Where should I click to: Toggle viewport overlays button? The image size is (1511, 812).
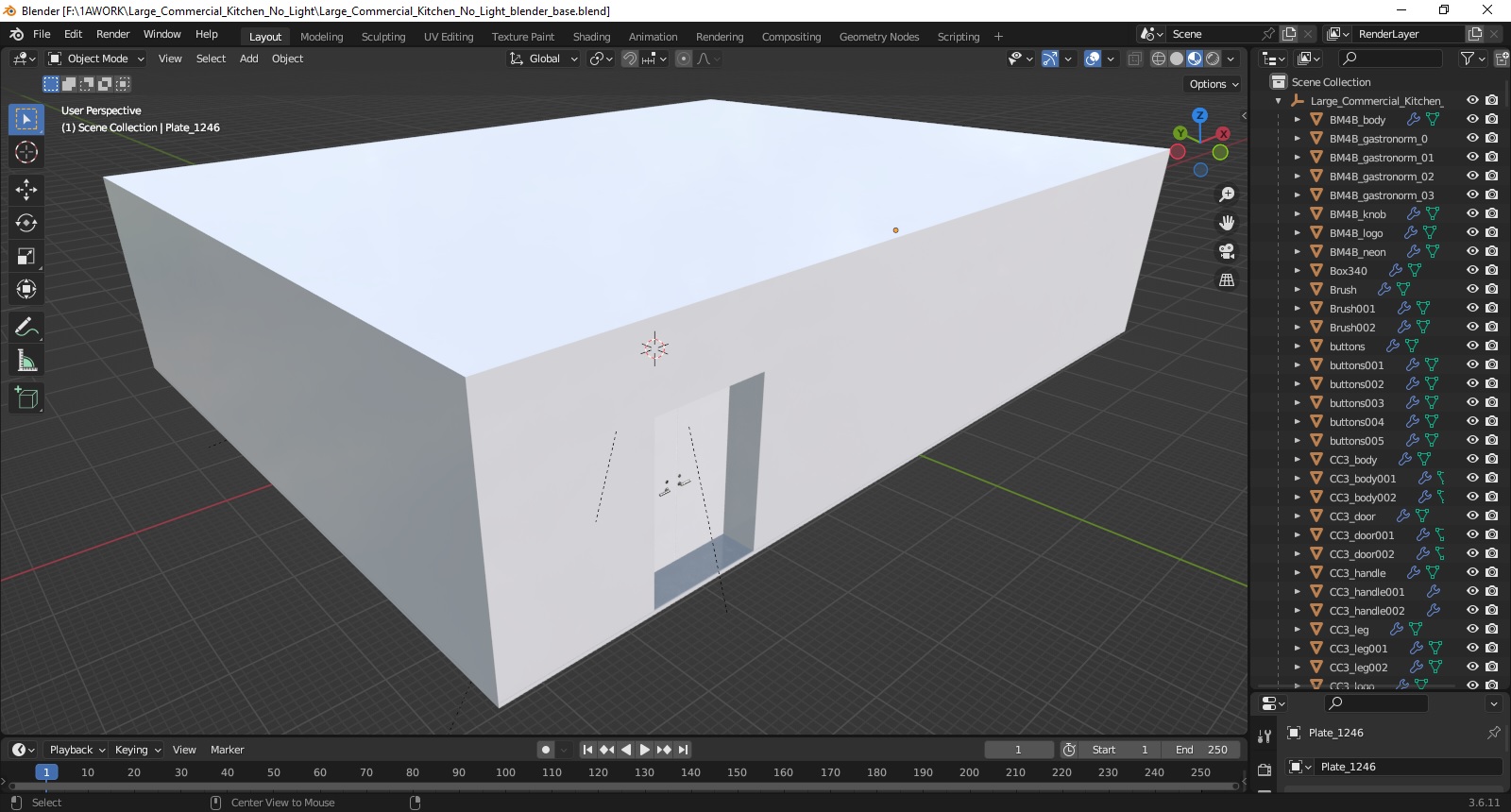coord(1093,59)
